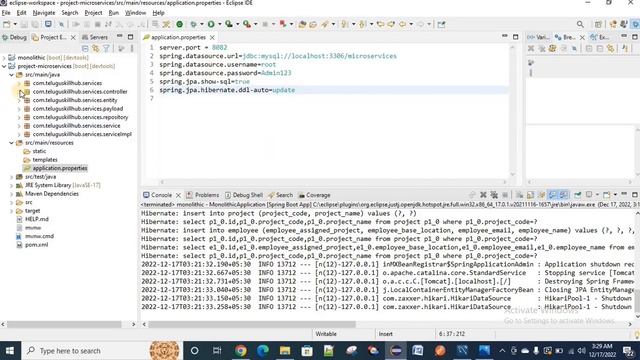
Task: Click the Open Perspective icon
Action: (598, 24)
